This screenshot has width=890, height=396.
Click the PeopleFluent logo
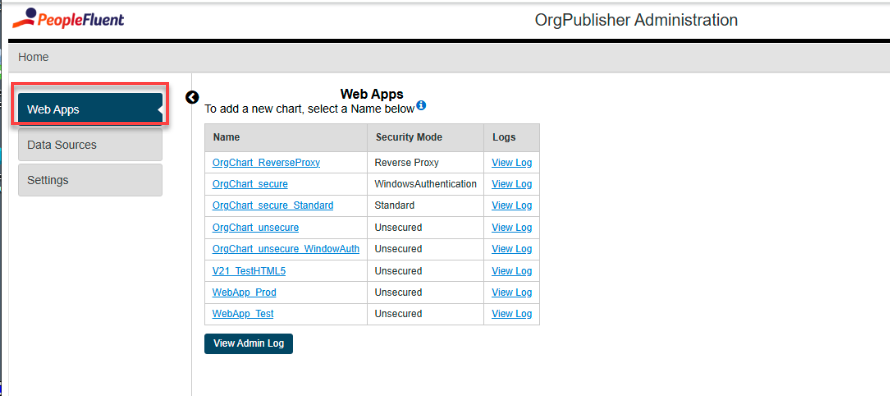tap(68, 19)
